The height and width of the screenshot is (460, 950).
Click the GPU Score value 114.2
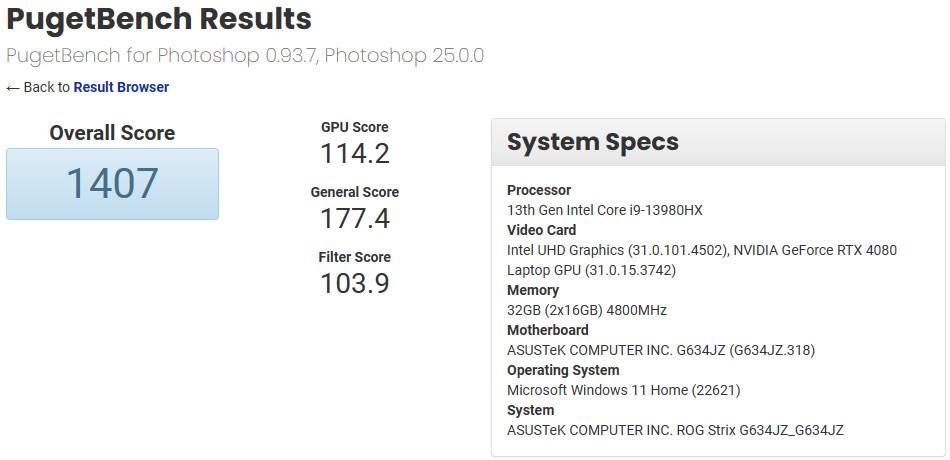354,154
